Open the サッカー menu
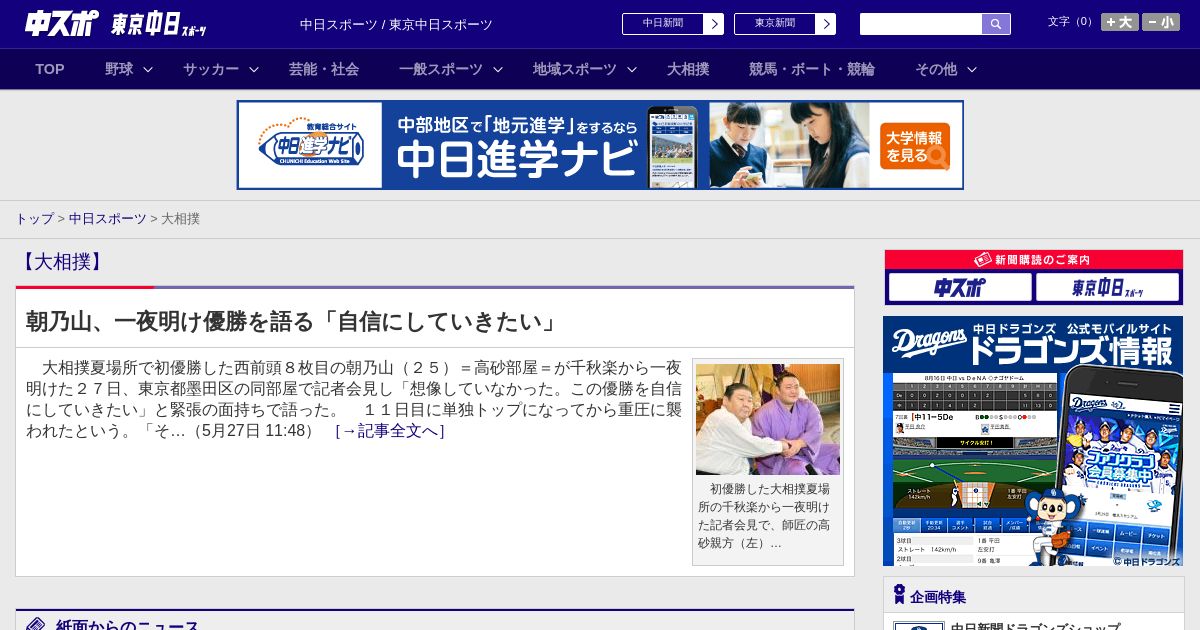 coord(211,69)
